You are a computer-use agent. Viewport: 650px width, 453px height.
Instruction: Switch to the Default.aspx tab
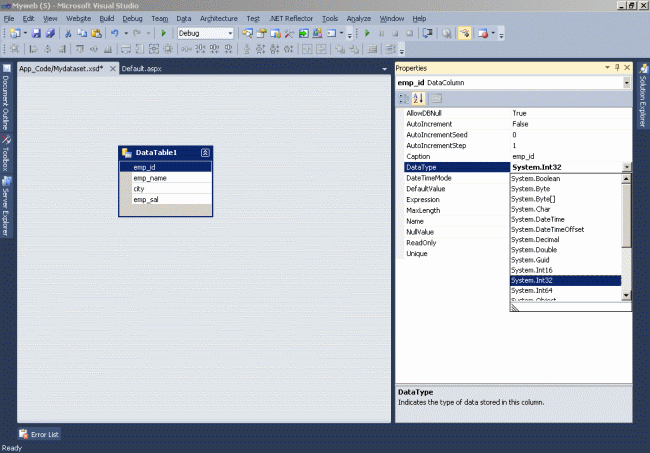point(141,68)
